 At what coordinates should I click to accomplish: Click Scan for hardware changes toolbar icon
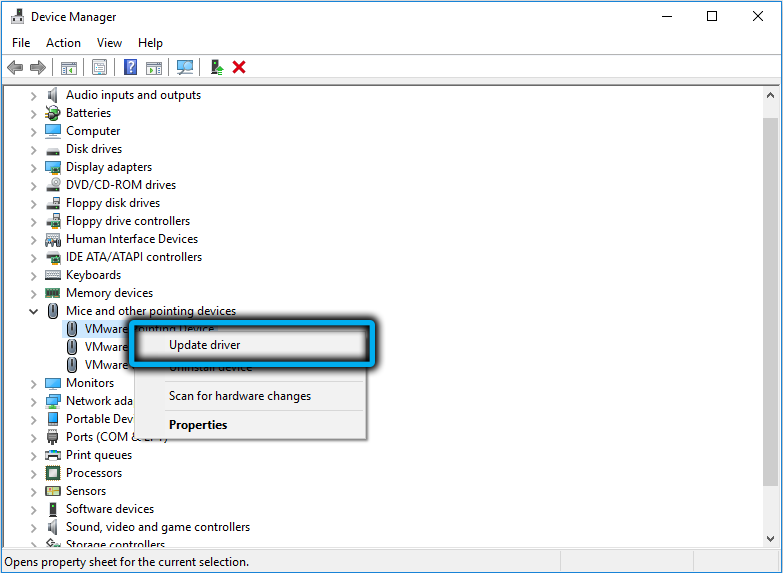[x=185, y=67]
